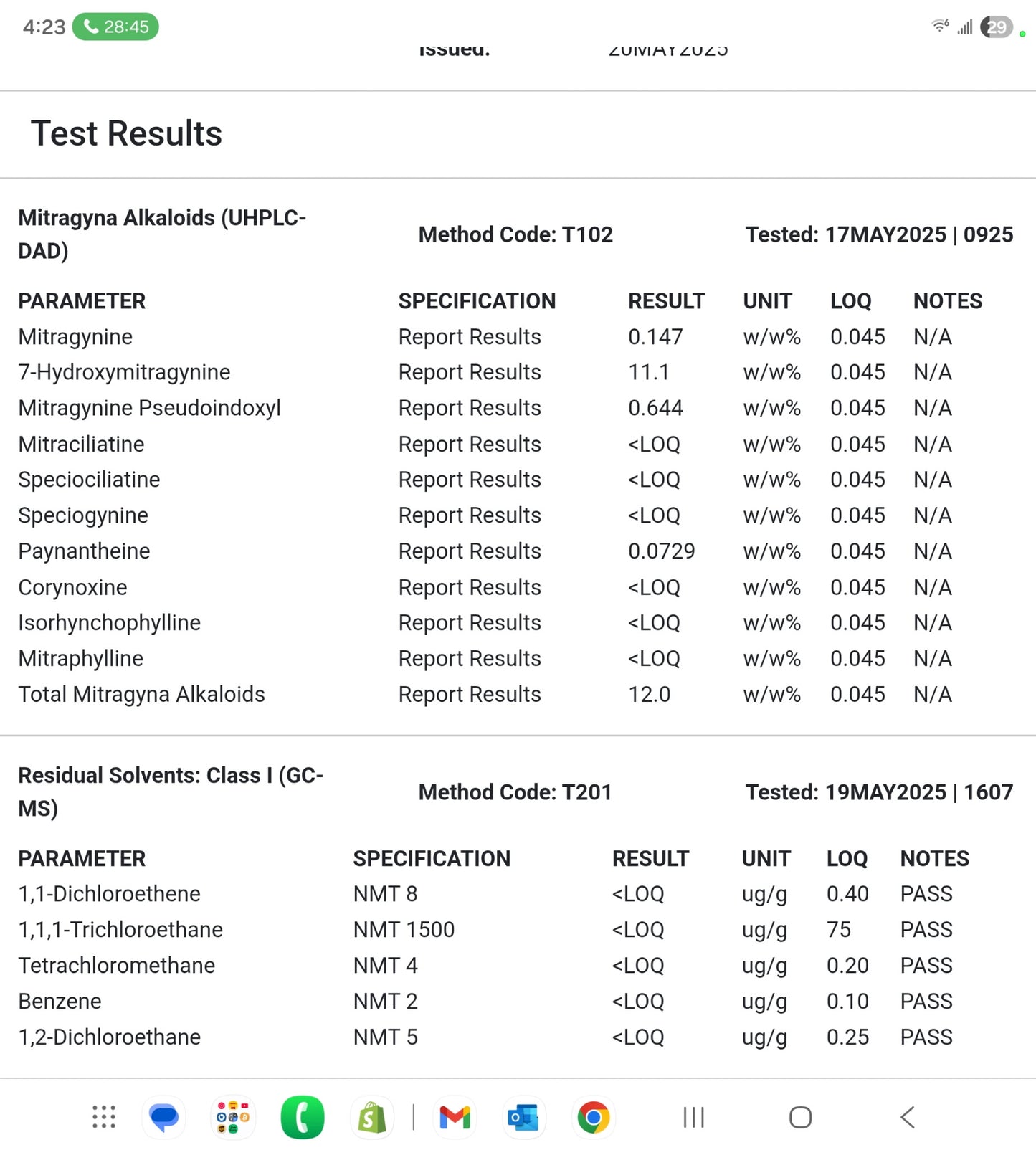Select the Benzene parameter row
1036x1150 pixels.
(x=60, y=1001)
